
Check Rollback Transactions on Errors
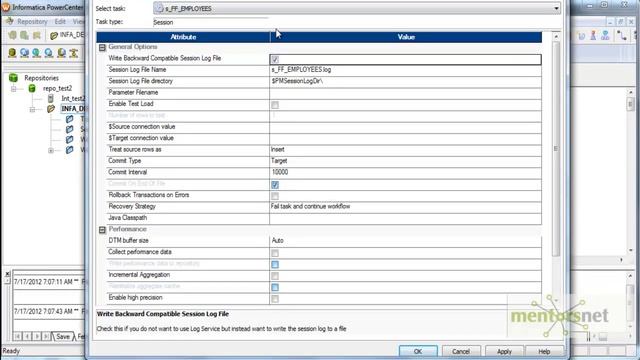[x=275, y=196]
